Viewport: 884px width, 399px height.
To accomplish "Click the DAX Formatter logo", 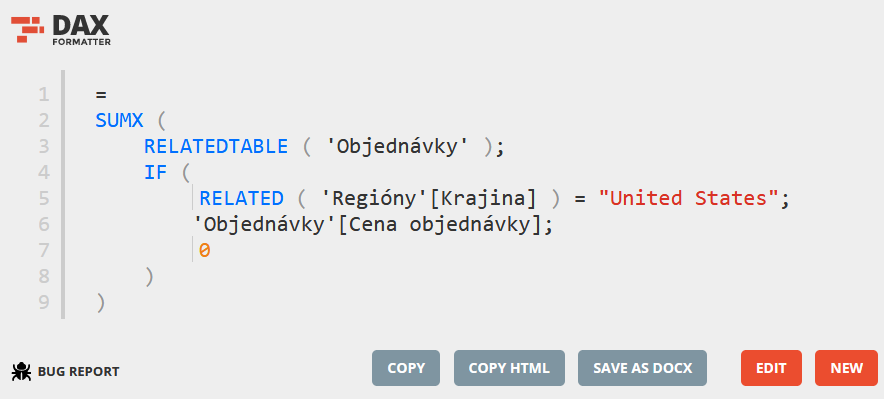I will pyautogui.click(x=61, y=29).
